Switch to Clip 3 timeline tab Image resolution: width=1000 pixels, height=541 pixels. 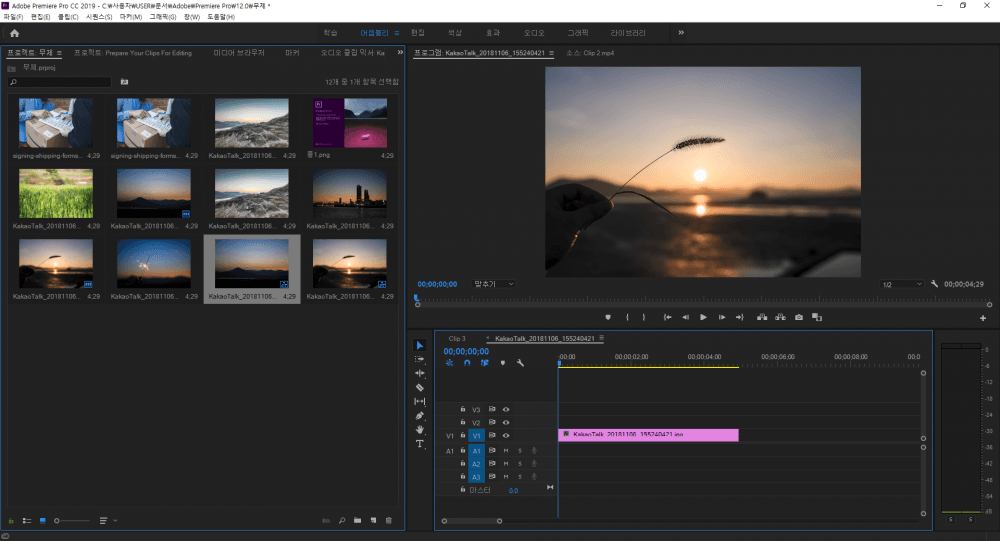457,339
